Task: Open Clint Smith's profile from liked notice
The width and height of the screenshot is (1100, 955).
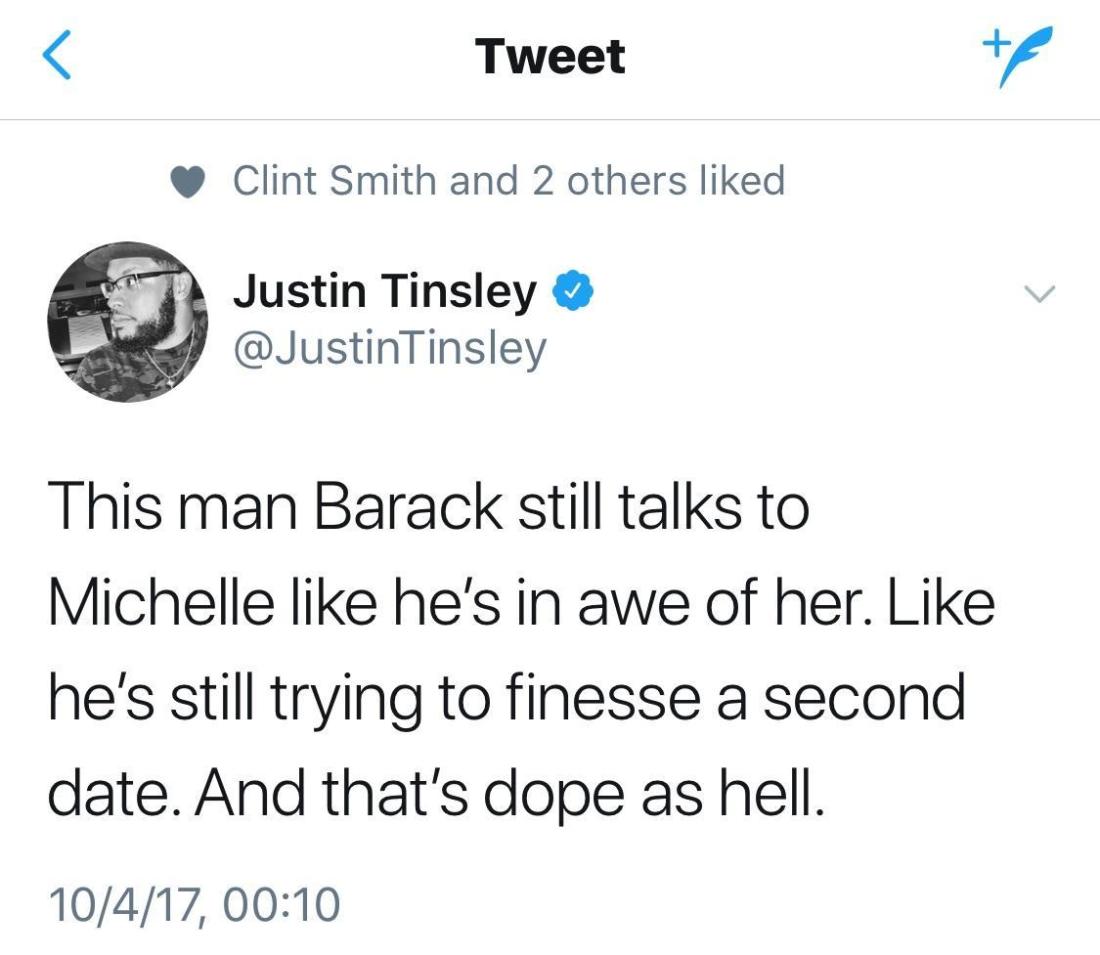Action: tap(335, 181)
